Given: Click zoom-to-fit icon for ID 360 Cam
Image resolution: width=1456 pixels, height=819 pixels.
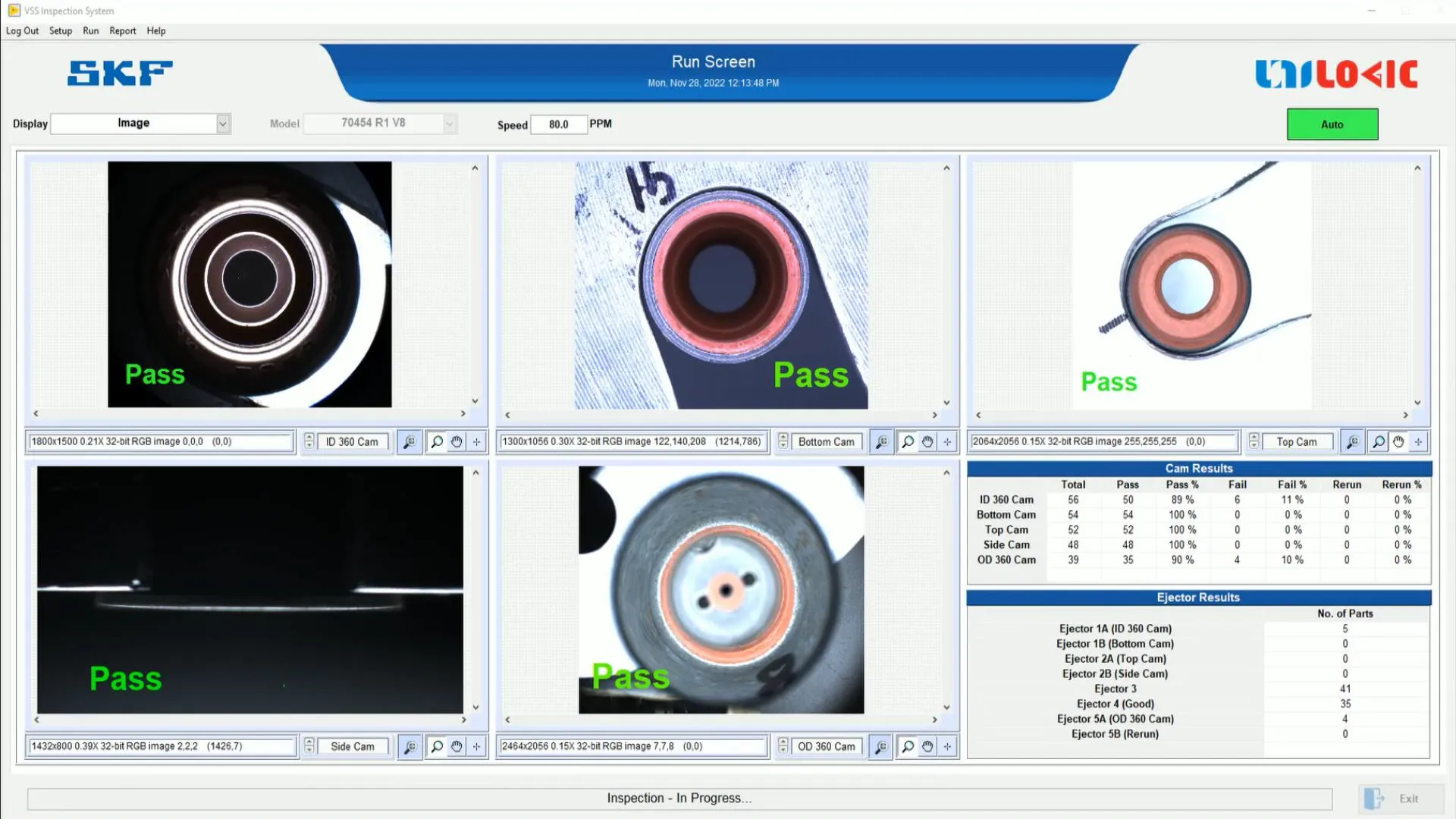Looking at the screenshot, I should [x=409, y=441].
